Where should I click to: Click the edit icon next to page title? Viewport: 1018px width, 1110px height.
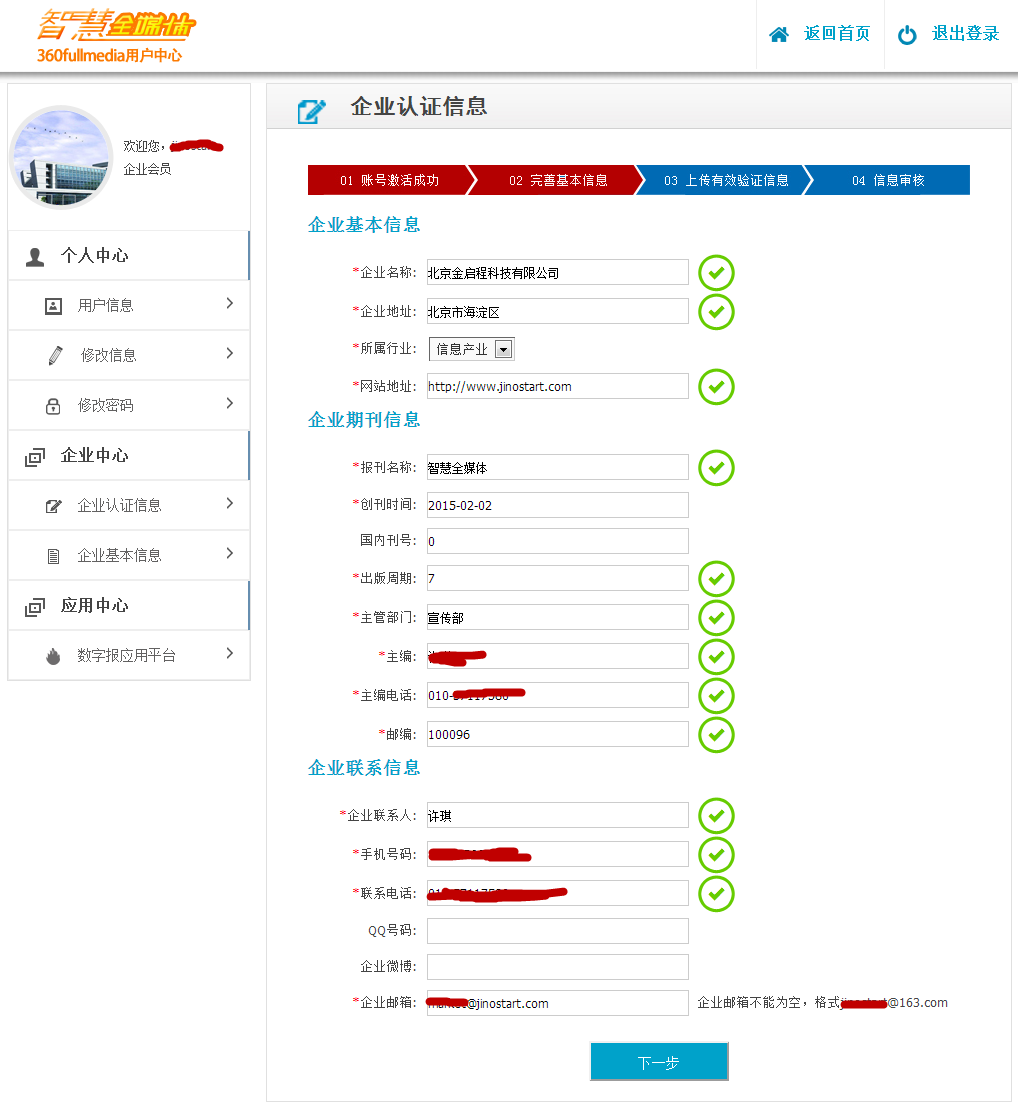[x=311, y=111]
